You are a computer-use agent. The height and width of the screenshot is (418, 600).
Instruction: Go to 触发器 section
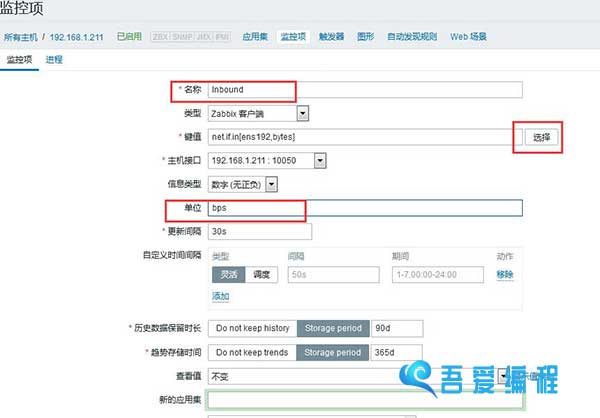(331, 37)
